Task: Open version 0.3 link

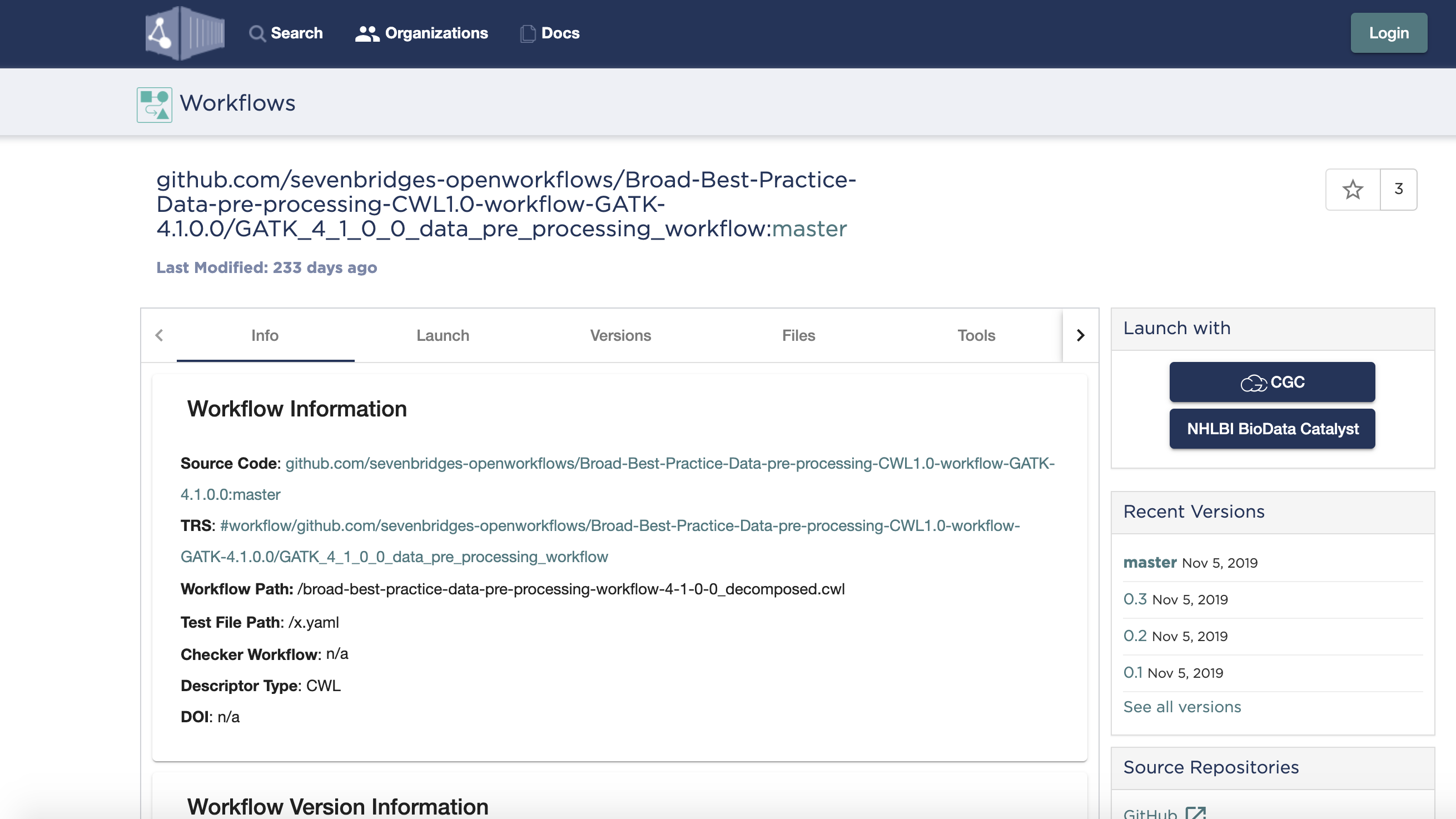Action: tap(1135, 599)
